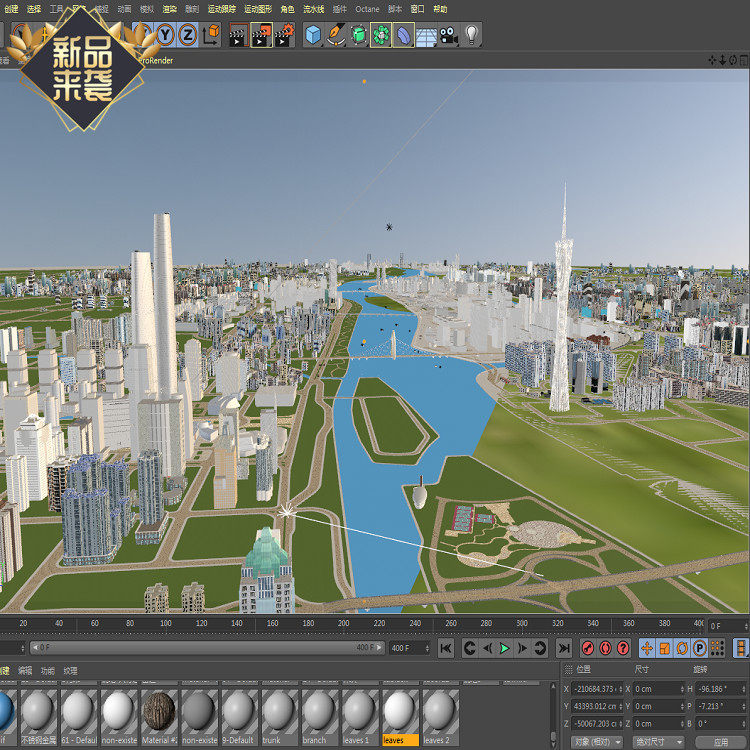
Task: Click stepper on position X field
Action: 620,689
